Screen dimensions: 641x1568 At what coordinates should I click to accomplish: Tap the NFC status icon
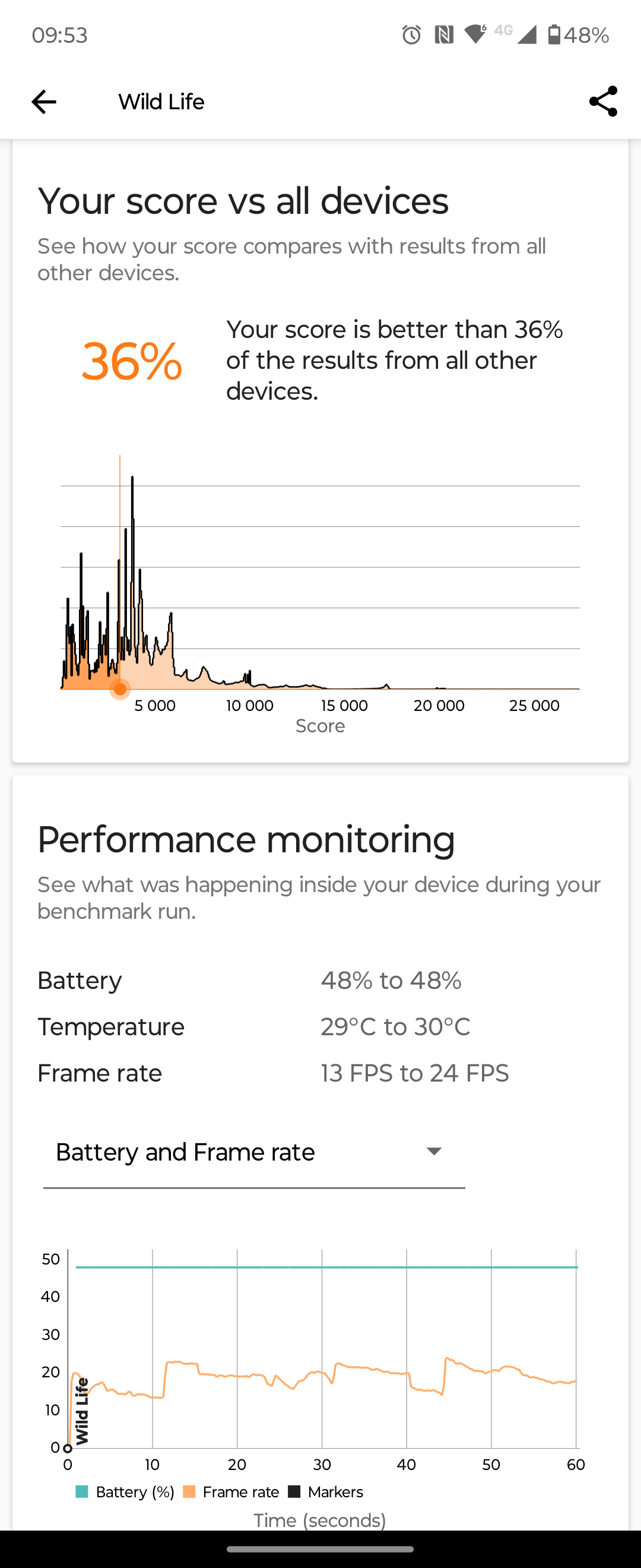point(444,34)
